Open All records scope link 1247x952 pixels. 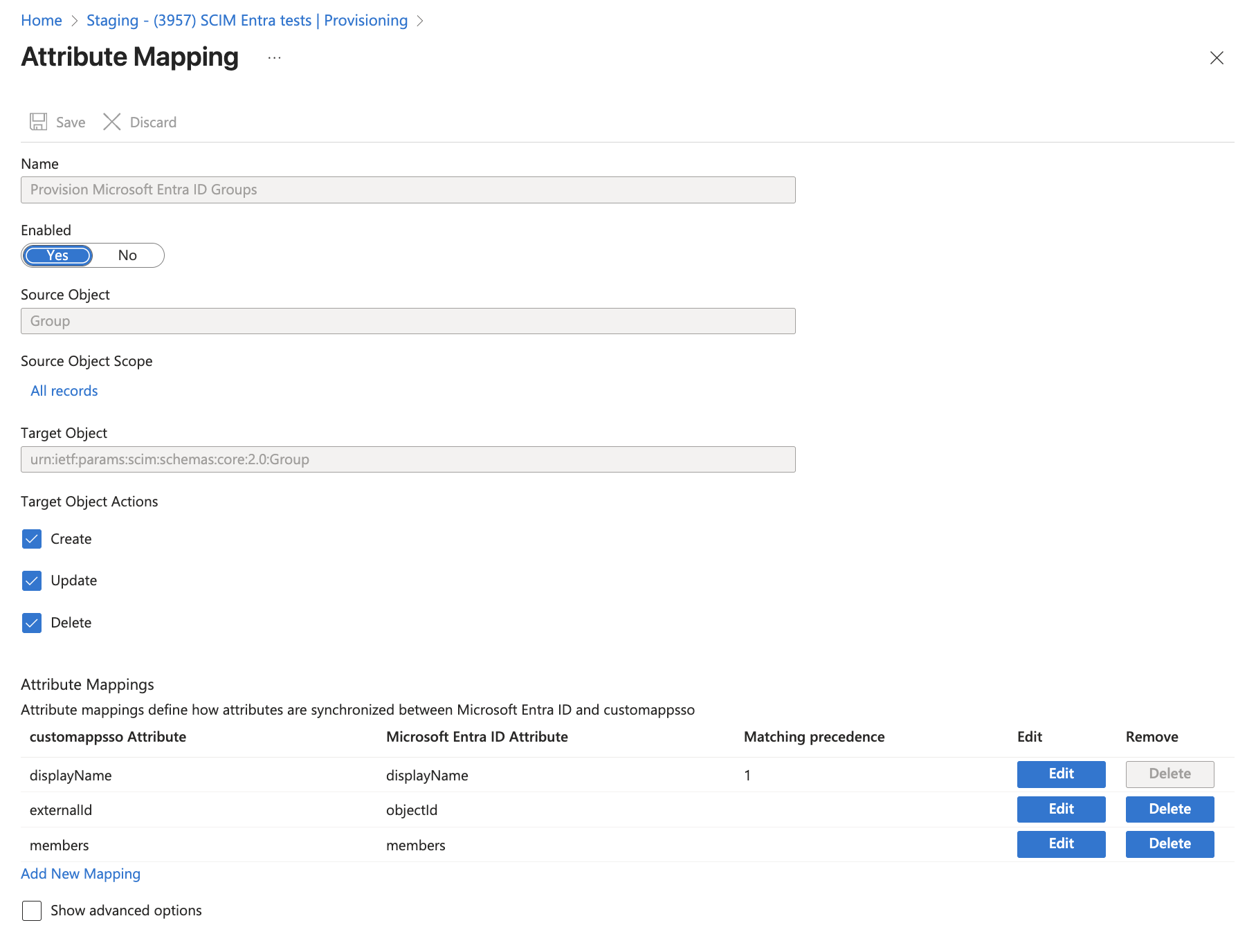(x=64, y=391)
